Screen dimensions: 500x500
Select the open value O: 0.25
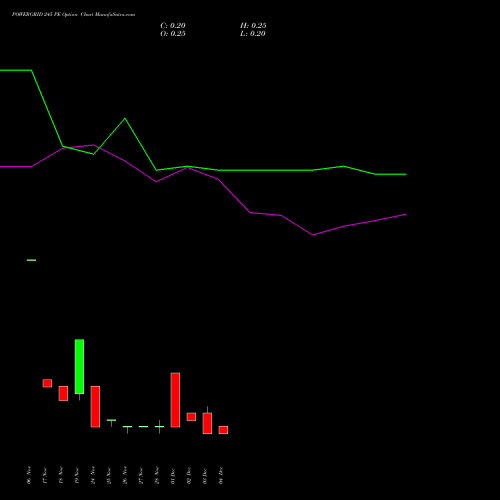point(173,34)
